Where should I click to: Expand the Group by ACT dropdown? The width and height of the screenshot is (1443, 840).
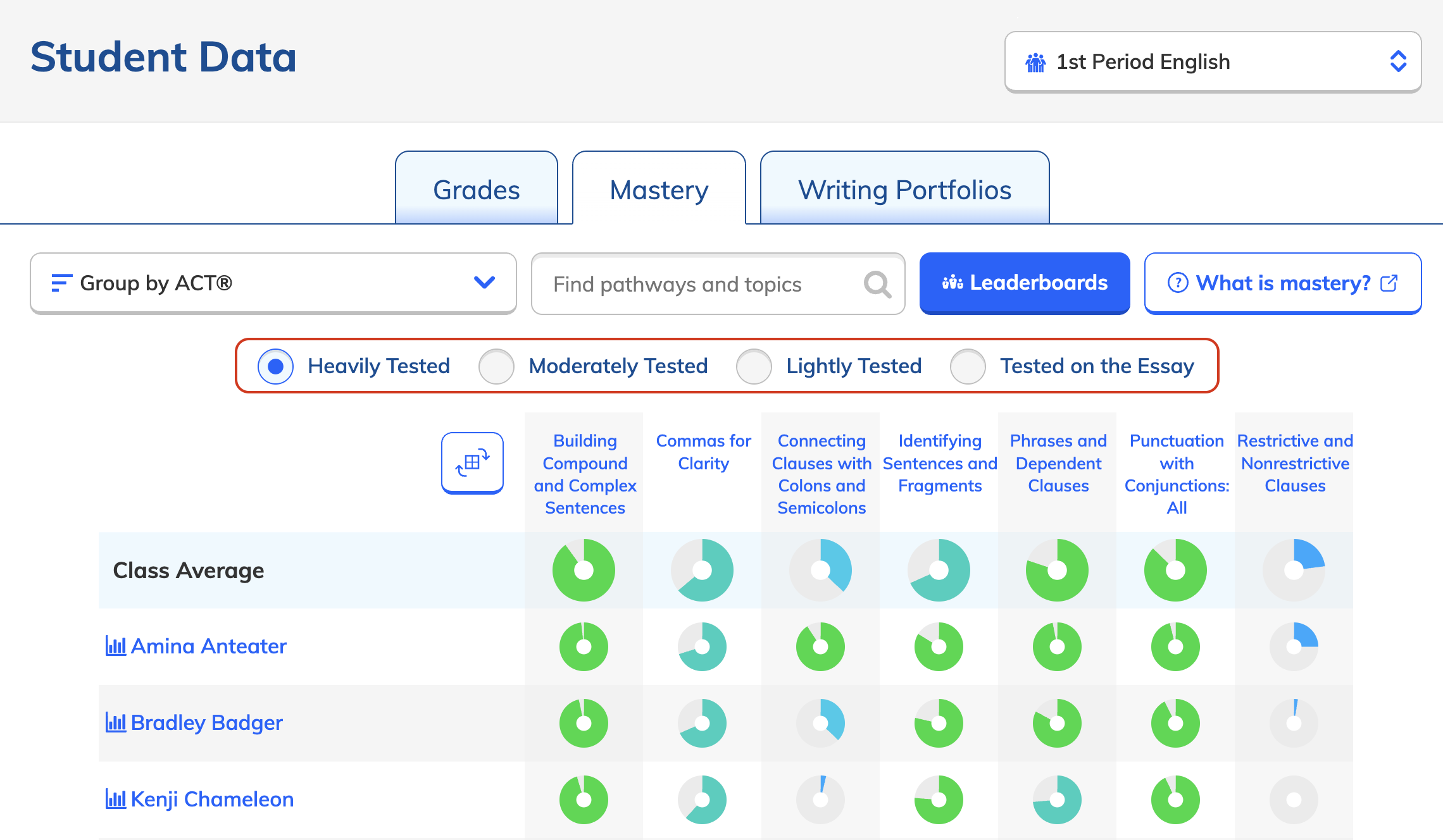pyautogui.click(x=273, y=283)
